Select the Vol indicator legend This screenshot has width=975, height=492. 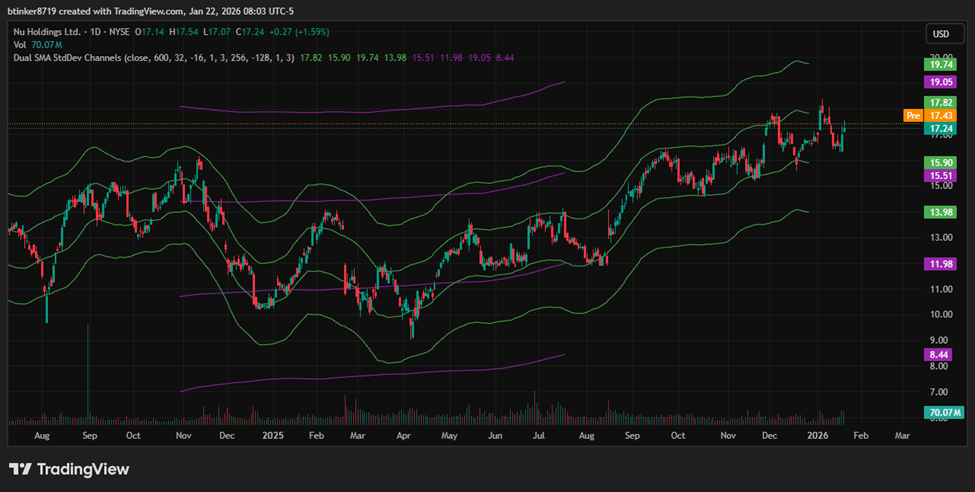[x=18, y=45]
